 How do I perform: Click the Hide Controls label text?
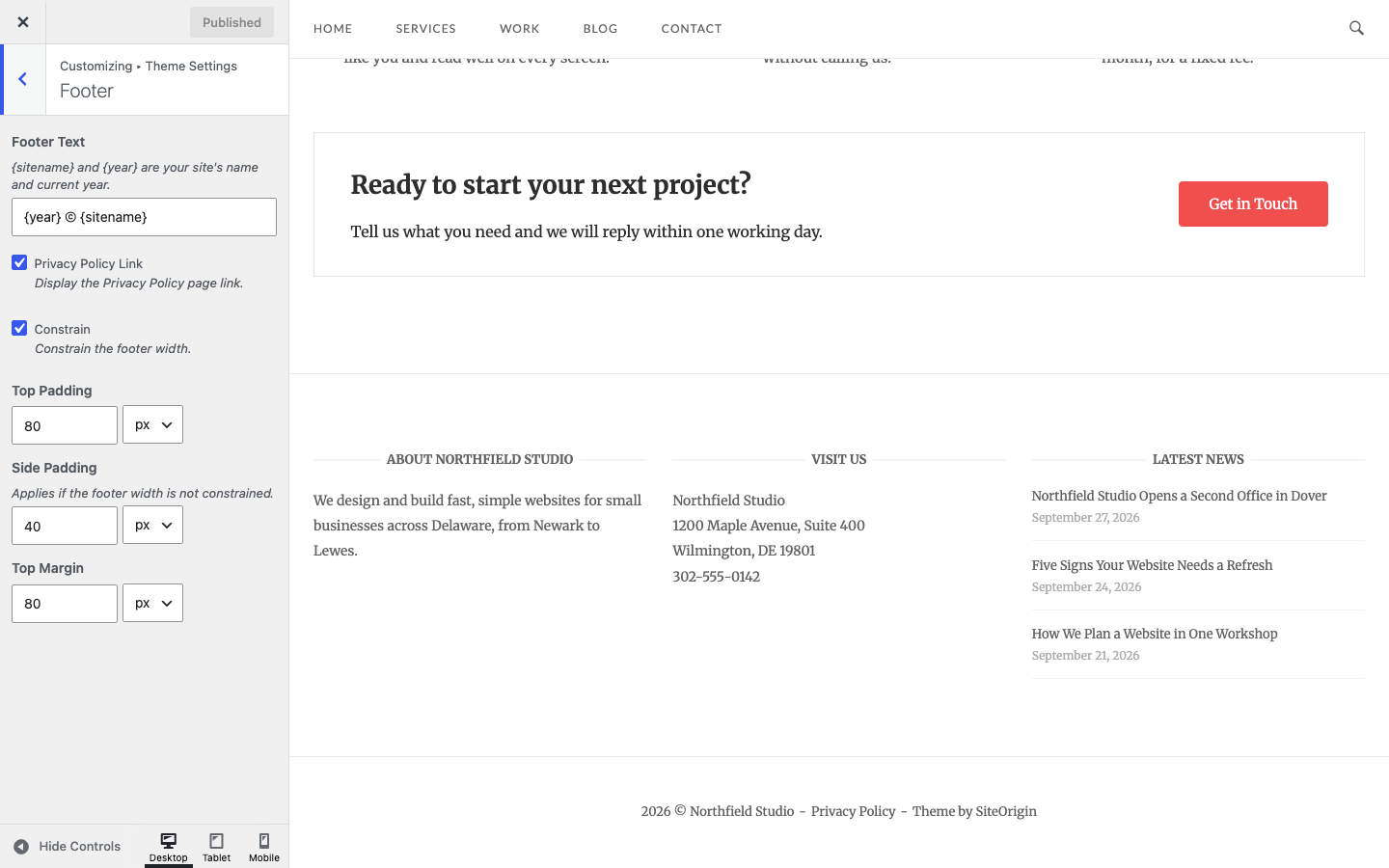[x=80, y=847]
